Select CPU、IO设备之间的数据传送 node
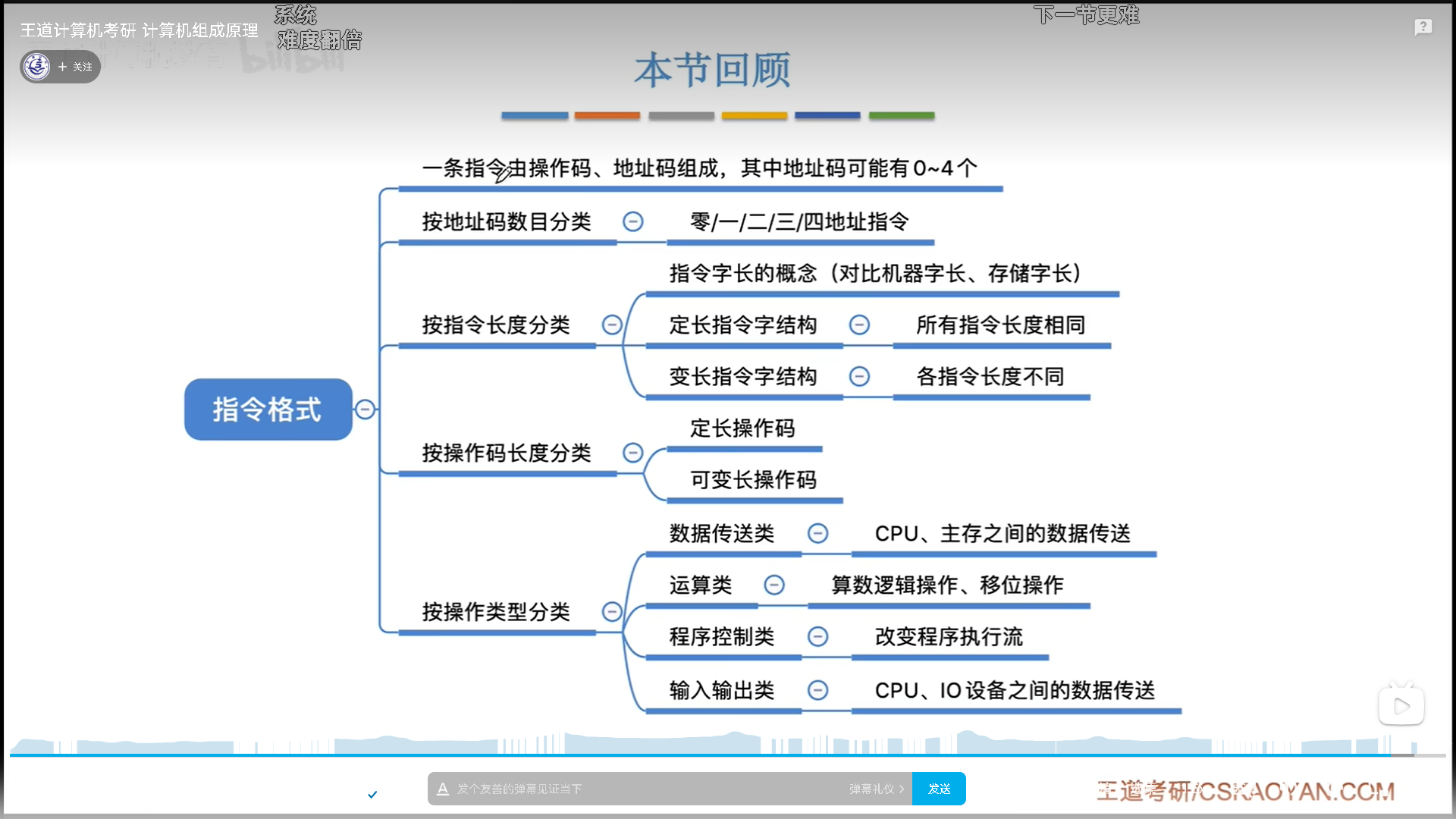Image resolution: width=1456 pixels, height=819 pixels. (1015, 691)
